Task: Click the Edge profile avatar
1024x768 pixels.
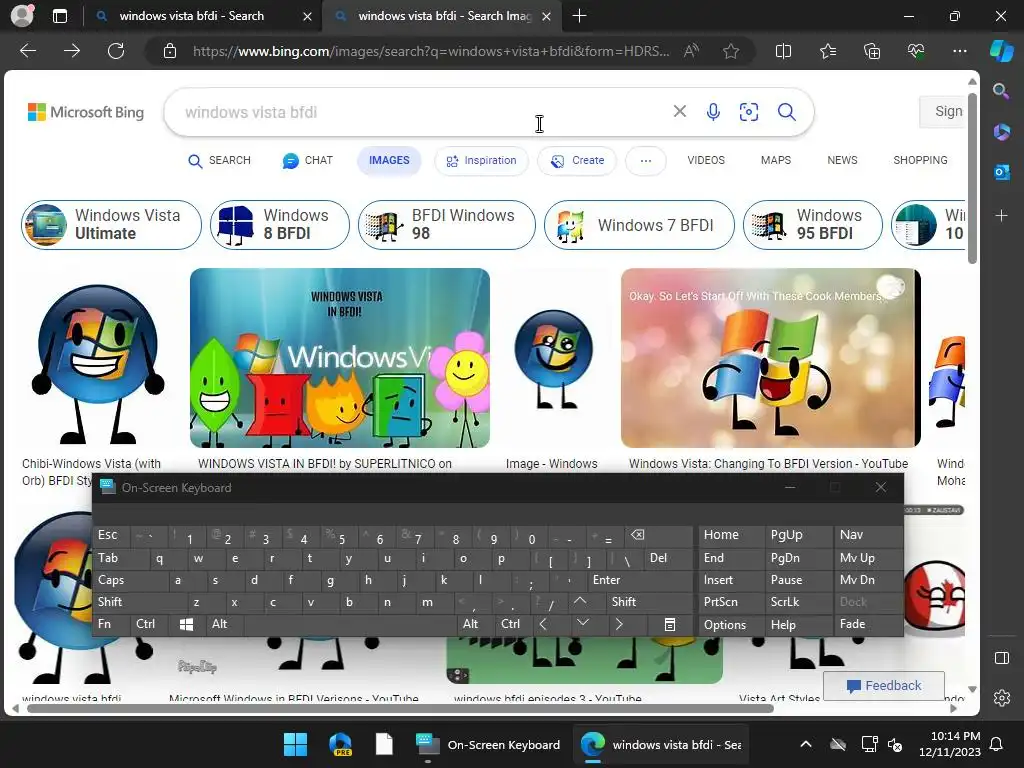Action: [22, 15]
